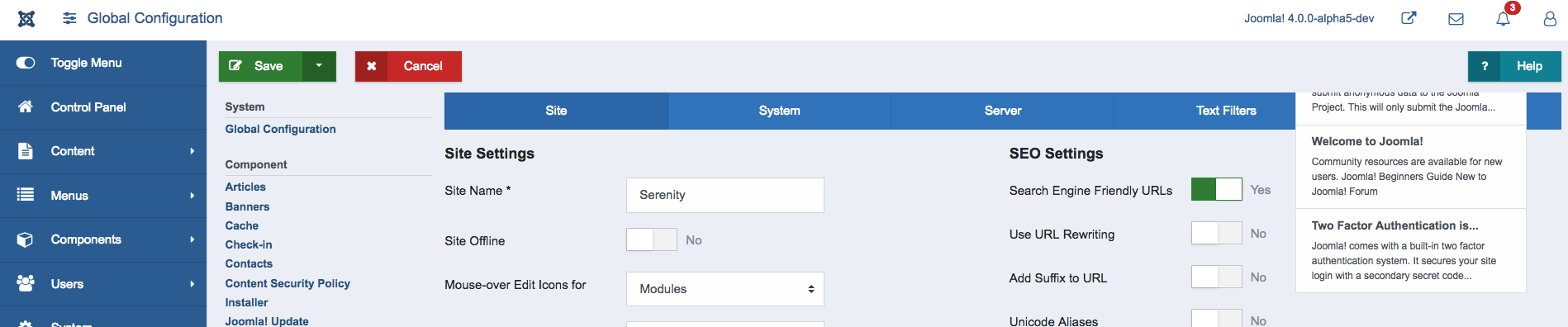The width and height of the screenshot is (1568, 327).
Task: Toggle Use URL Rewriting on
Action: (1216, 233)
